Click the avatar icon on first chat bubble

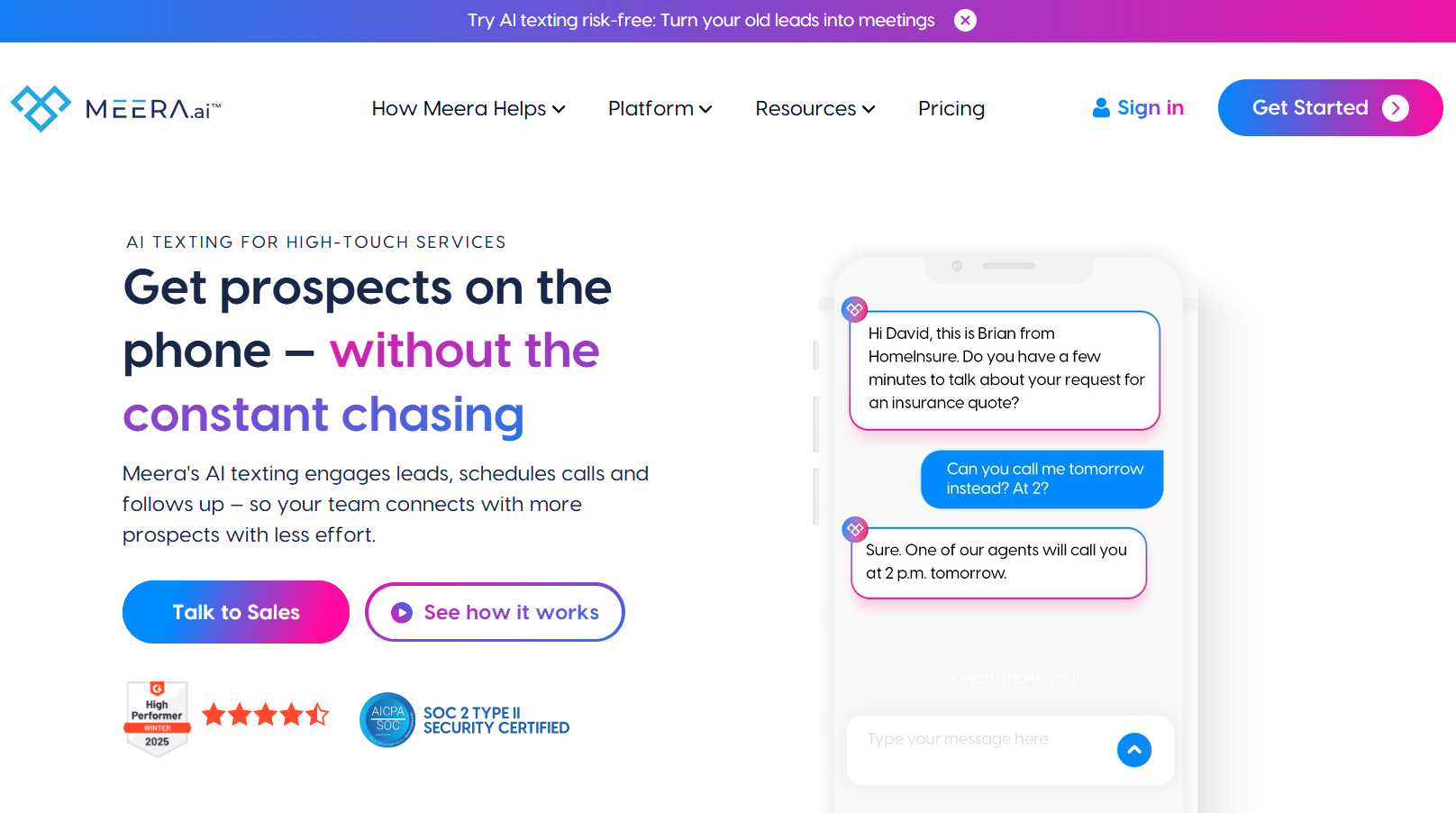[x=854, y=309]
